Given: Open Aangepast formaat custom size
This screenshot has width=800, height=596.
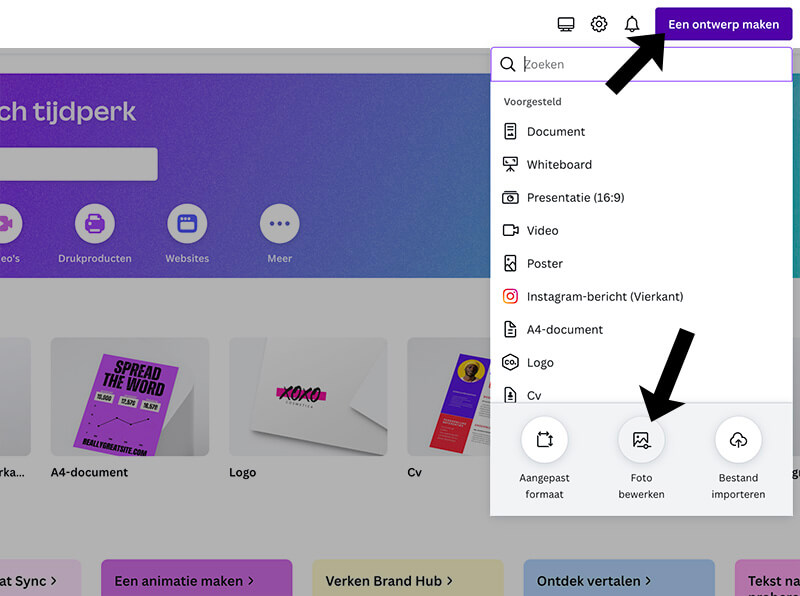Looking at the screenshot, I should [544, 439].
